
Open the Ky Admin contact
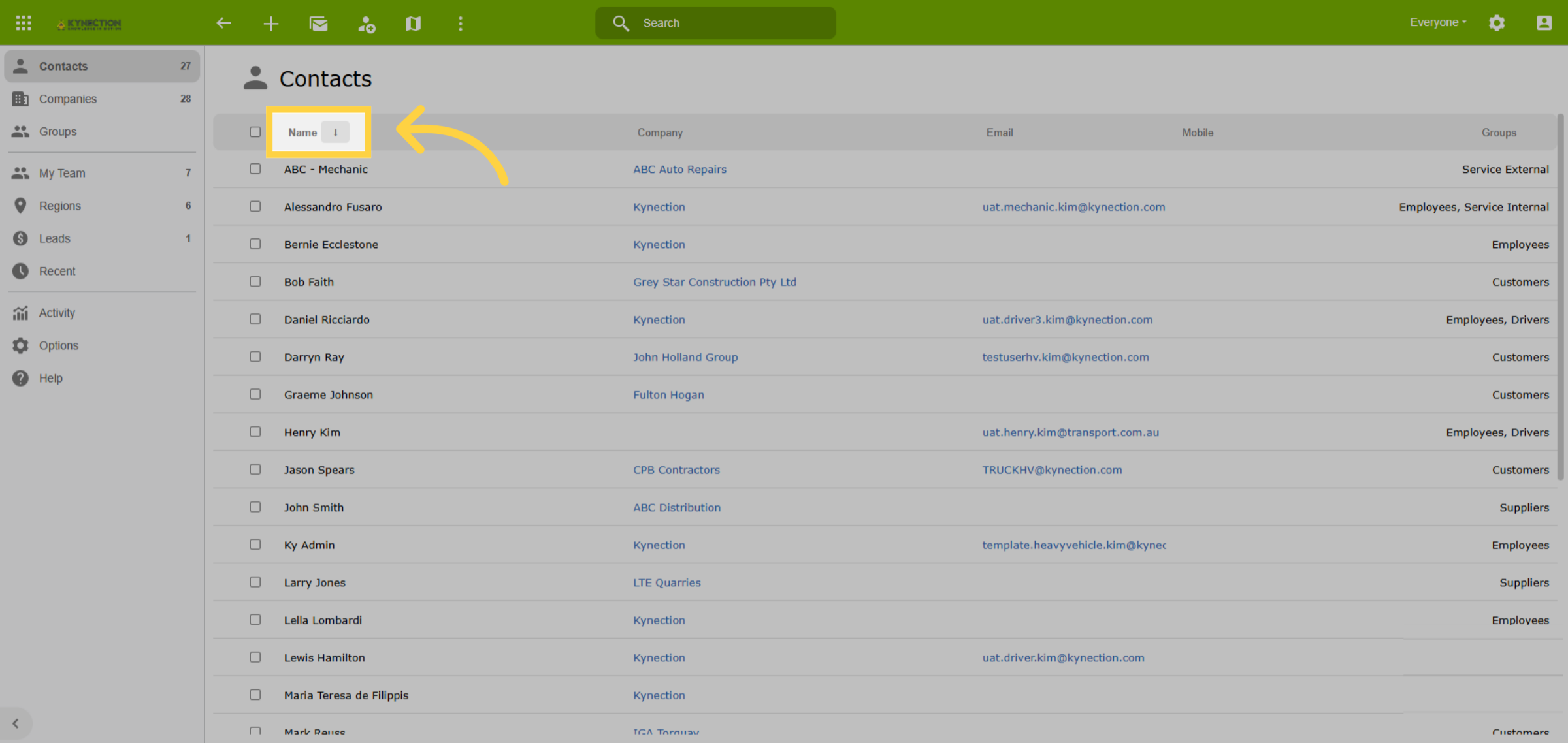click(x=309, y=545)
